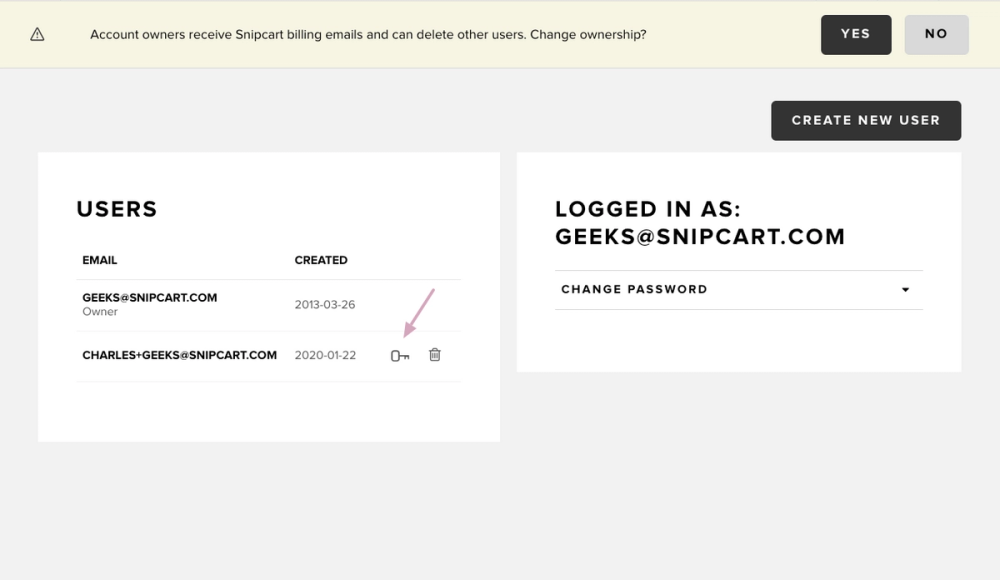The width and height of the screenshot is (1000, 580).
Task: Click the CREATED column header
Action: point(321,260)
